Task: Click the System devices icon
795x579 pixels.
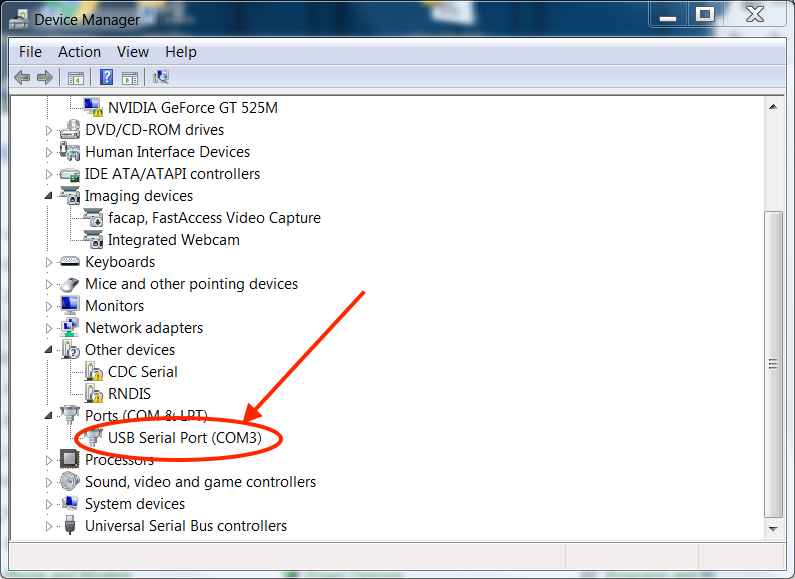Action: [x=69, y=503]
